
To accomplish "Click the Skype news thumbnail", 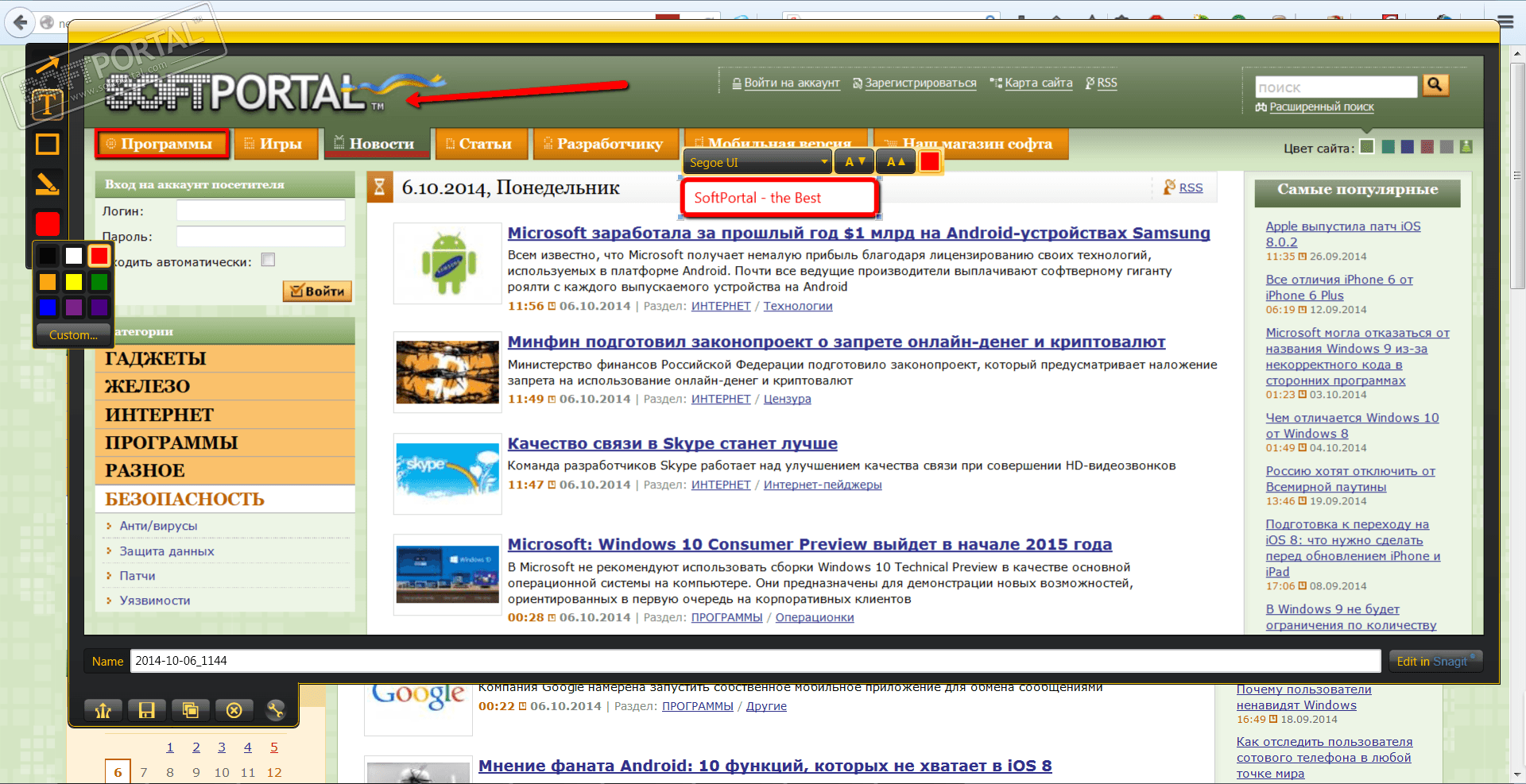I will (x=448, y=473).
